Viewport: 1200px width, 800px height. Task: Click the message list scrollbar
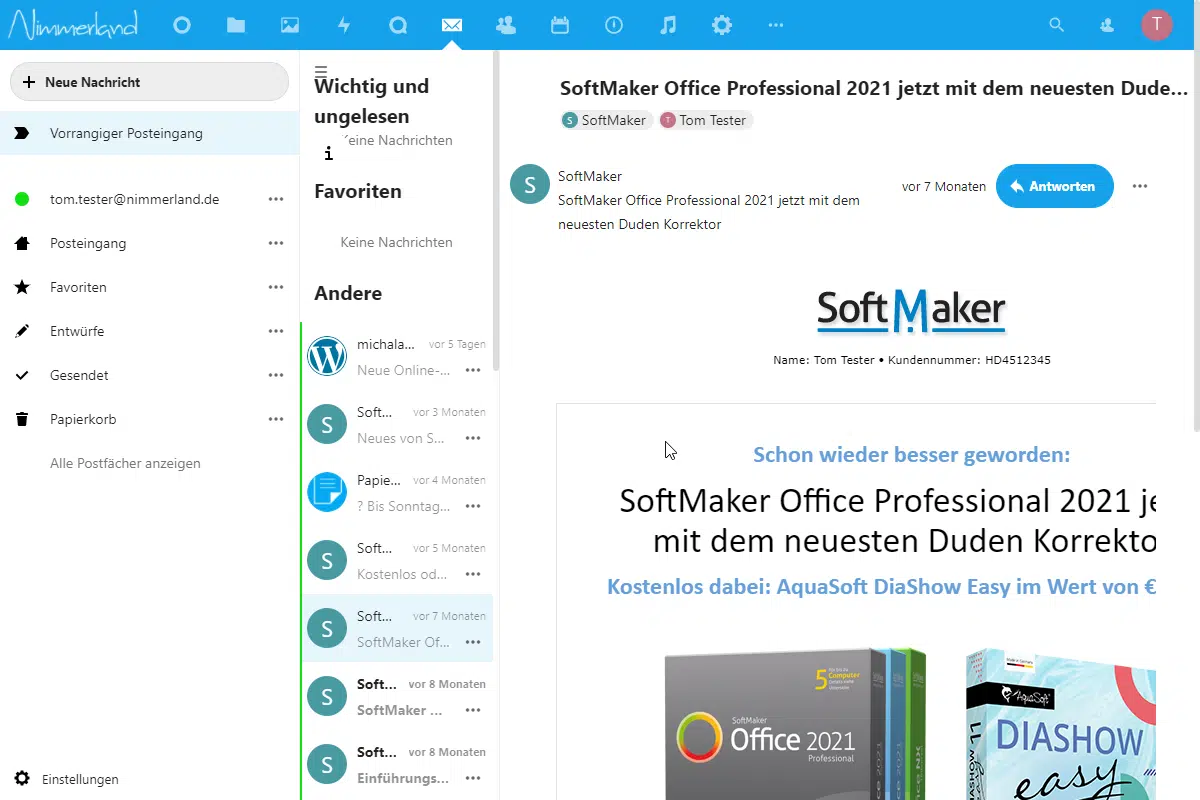click(496, 210)
